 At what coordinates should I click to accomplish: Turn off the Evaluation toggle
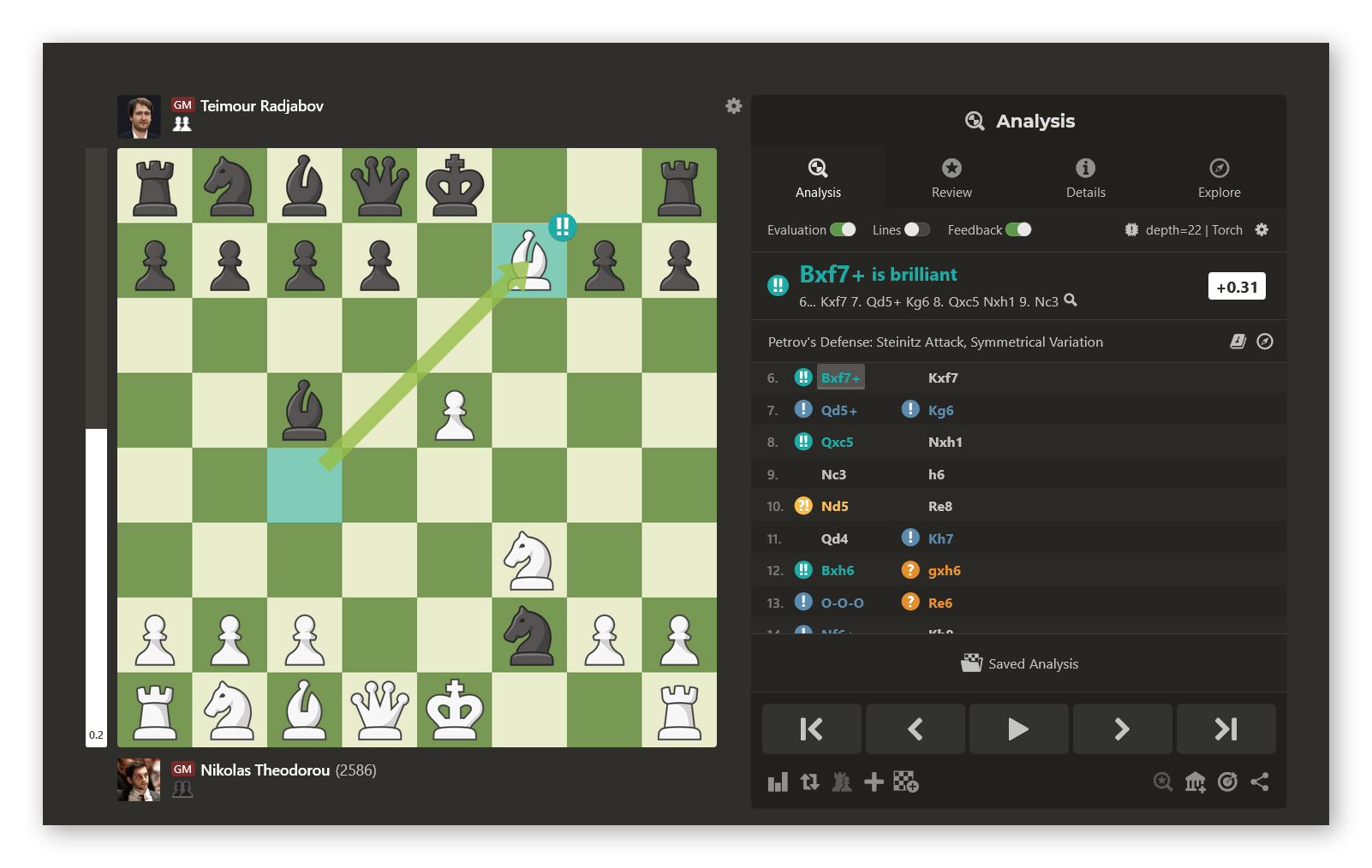click(843, 229)
